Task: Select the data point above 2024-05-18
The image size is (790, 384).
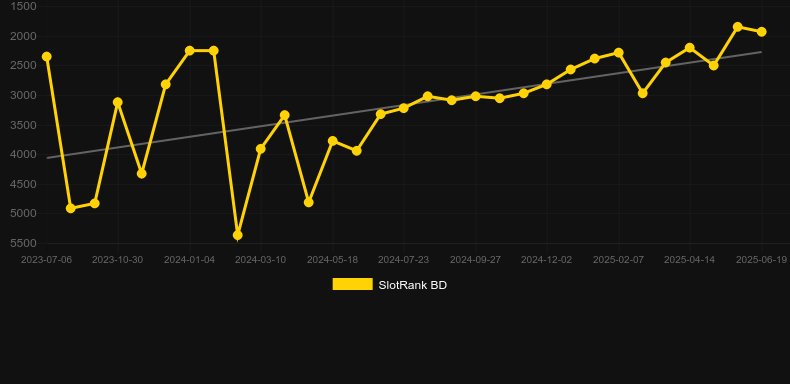Action: pyautogui.click(x=333, y=141)
